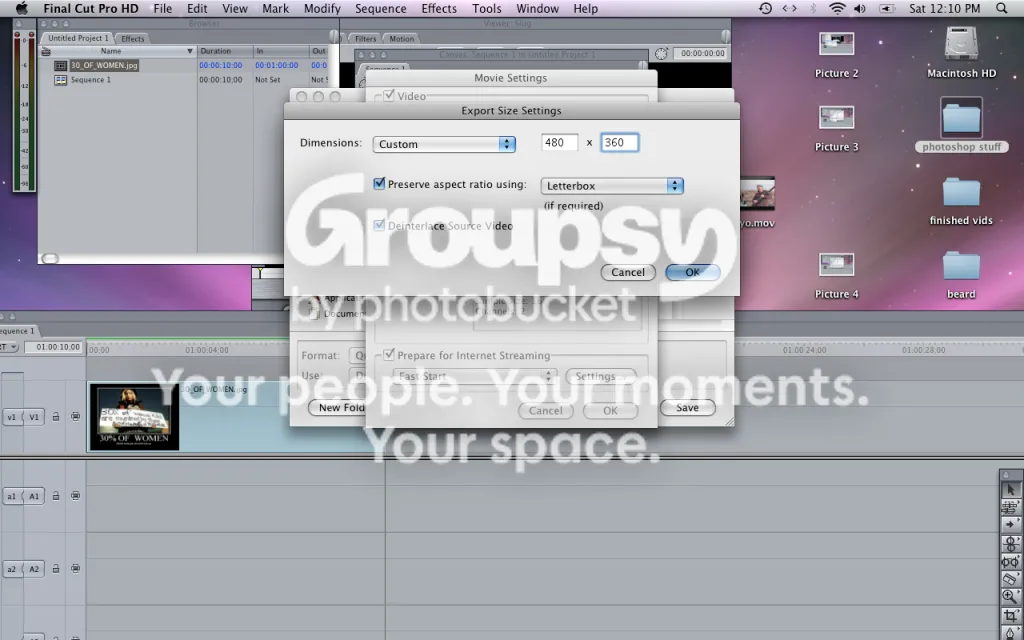Open the Time Machine menu bar icon
Viewport: 1024px width, 640px height.
(x=765, y=8)
